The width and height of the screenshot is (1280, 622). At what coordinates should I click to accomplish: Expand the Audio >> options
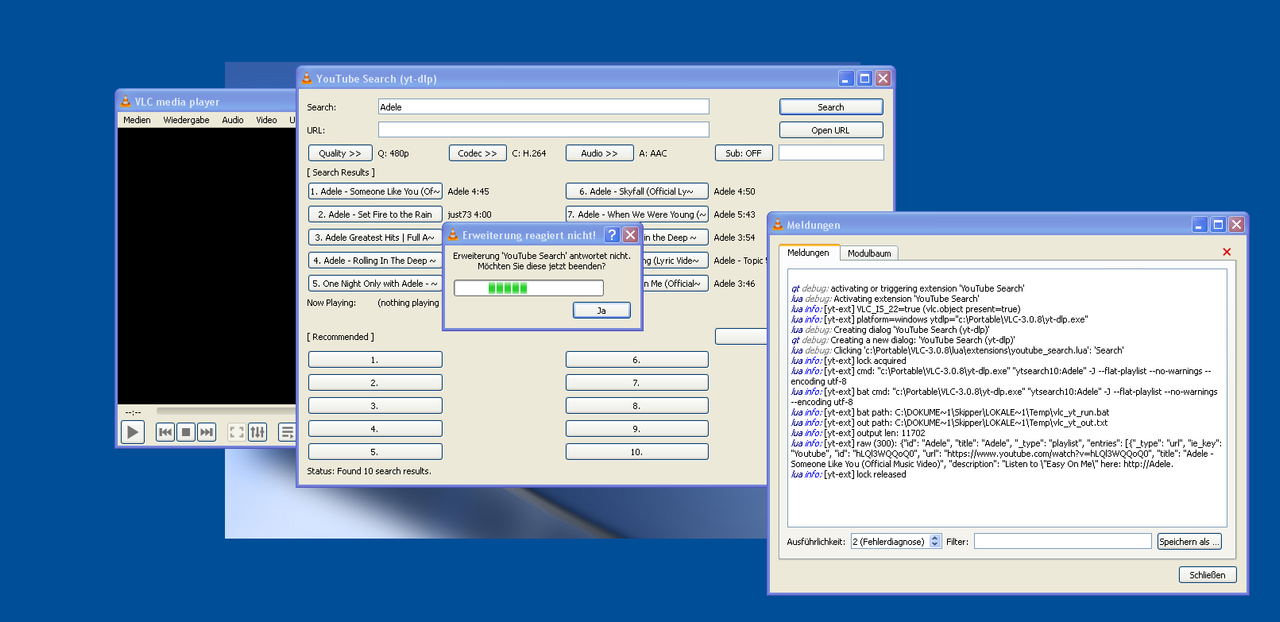tap(599, 153)
